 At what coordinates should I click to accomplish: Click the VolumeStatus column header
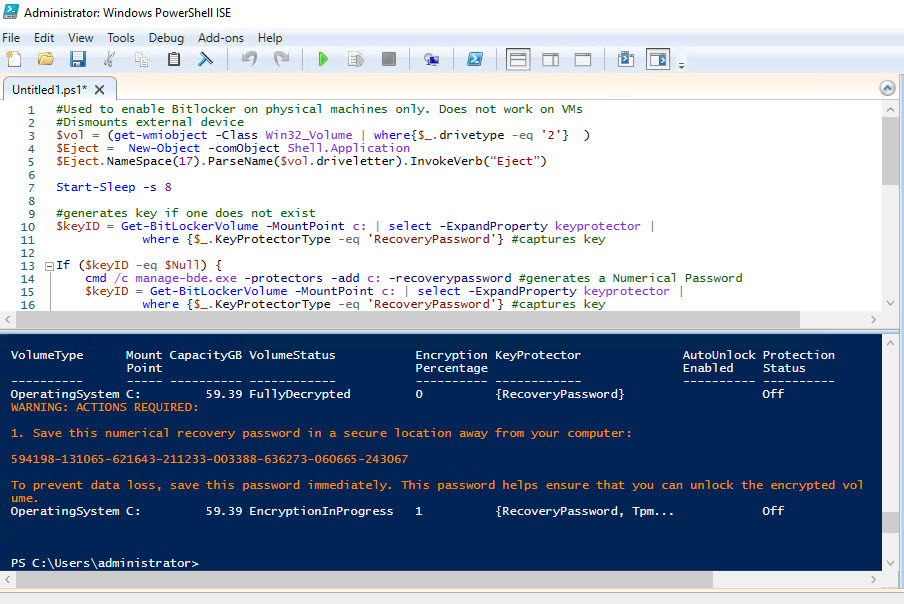(x=292, y=355)
